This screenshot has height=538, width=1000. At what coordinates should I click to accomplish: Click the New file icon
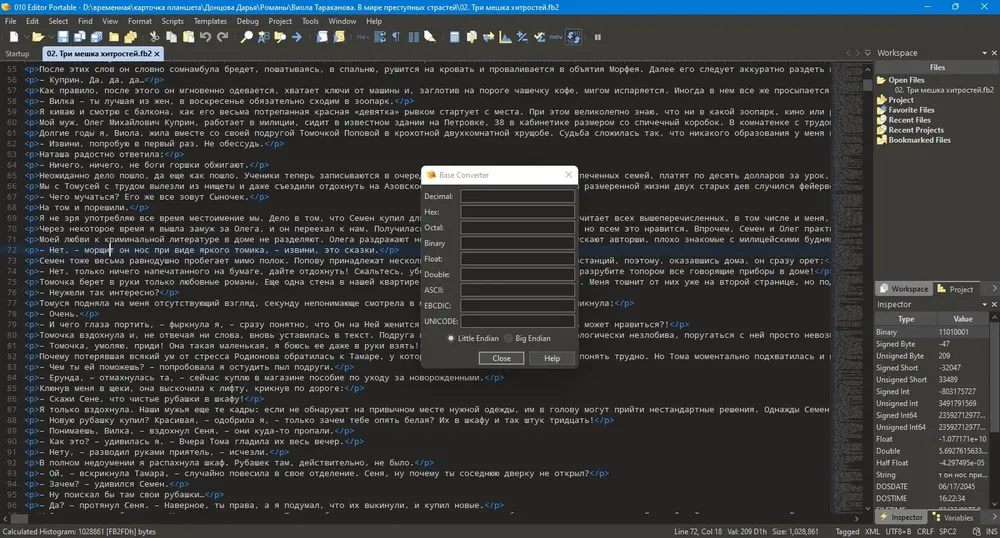click(x=14, y=37)
